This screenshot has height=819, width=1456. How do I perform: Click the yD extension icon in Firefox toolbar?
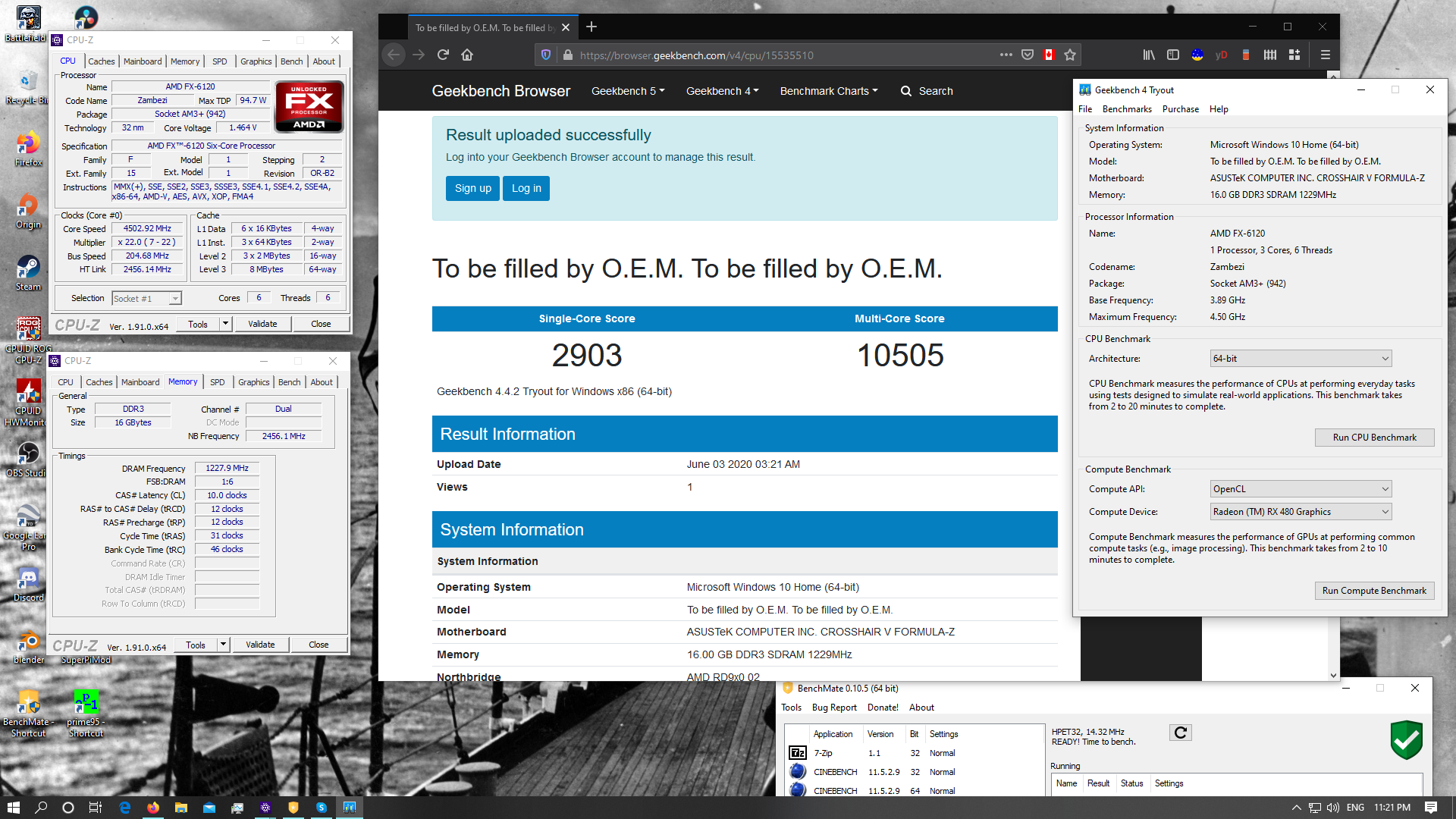[1221, 55]
